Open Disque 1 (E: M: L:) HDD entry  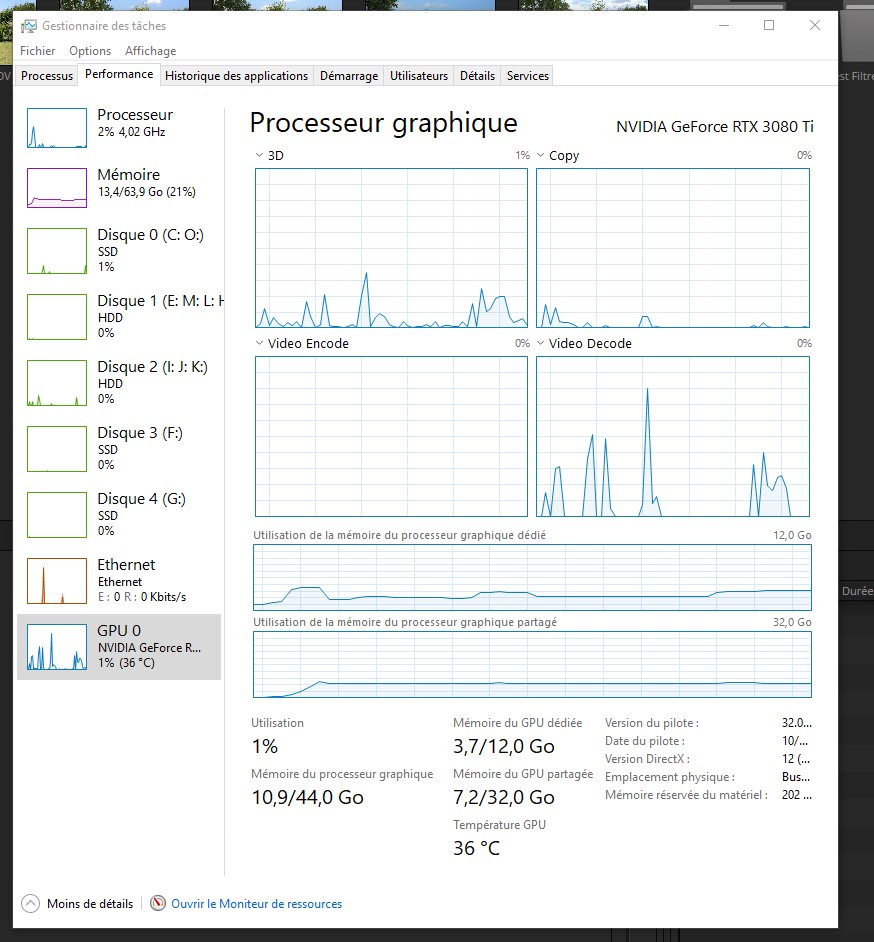point(119,317)
